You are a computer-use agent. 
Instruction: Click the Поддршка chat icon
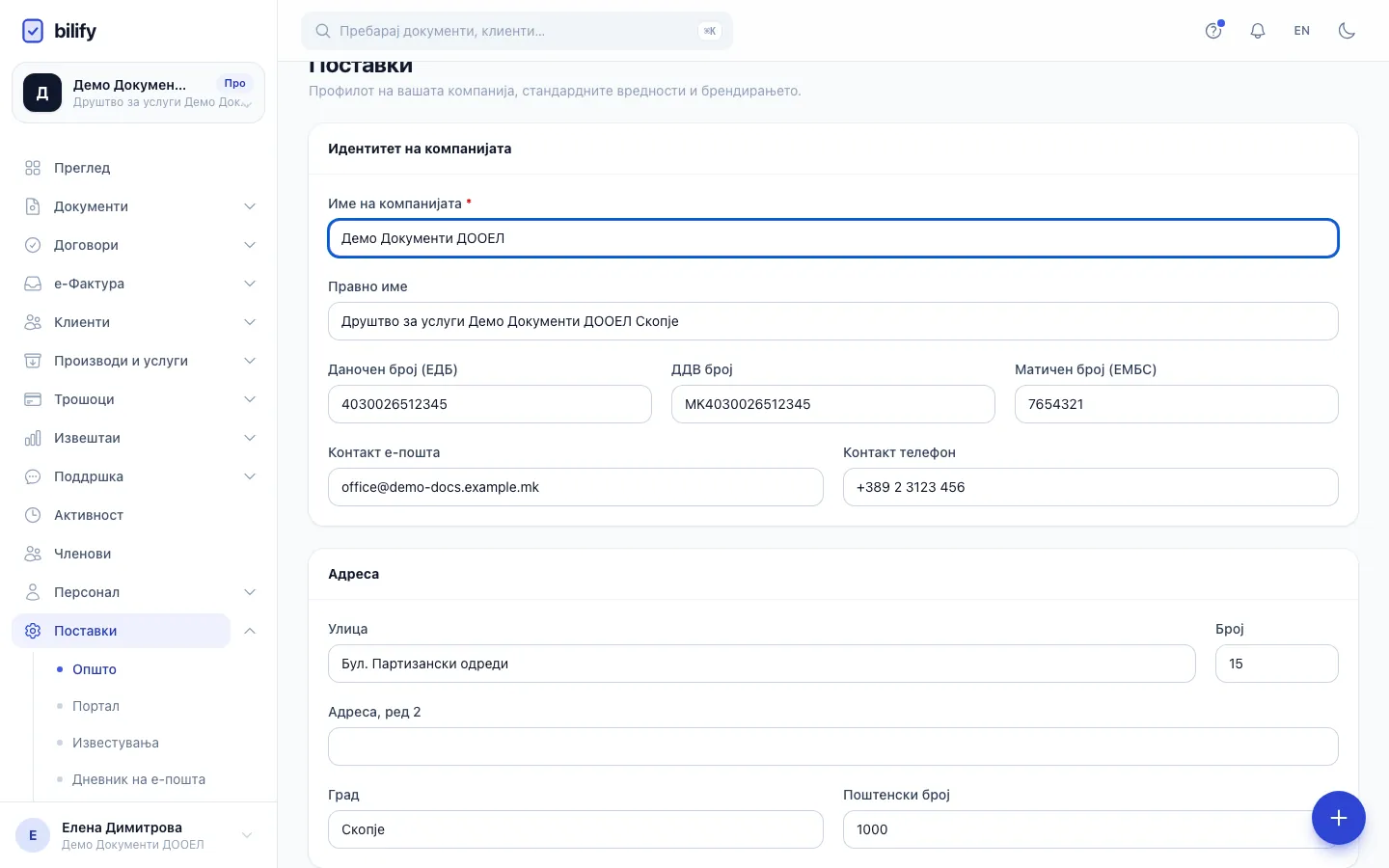pos(33,476)
